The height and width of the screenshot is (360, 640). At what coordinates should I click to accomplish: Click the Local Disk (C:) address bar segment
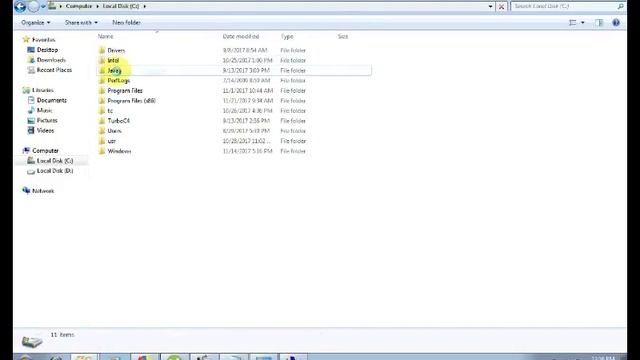click(x=121, y=6)
